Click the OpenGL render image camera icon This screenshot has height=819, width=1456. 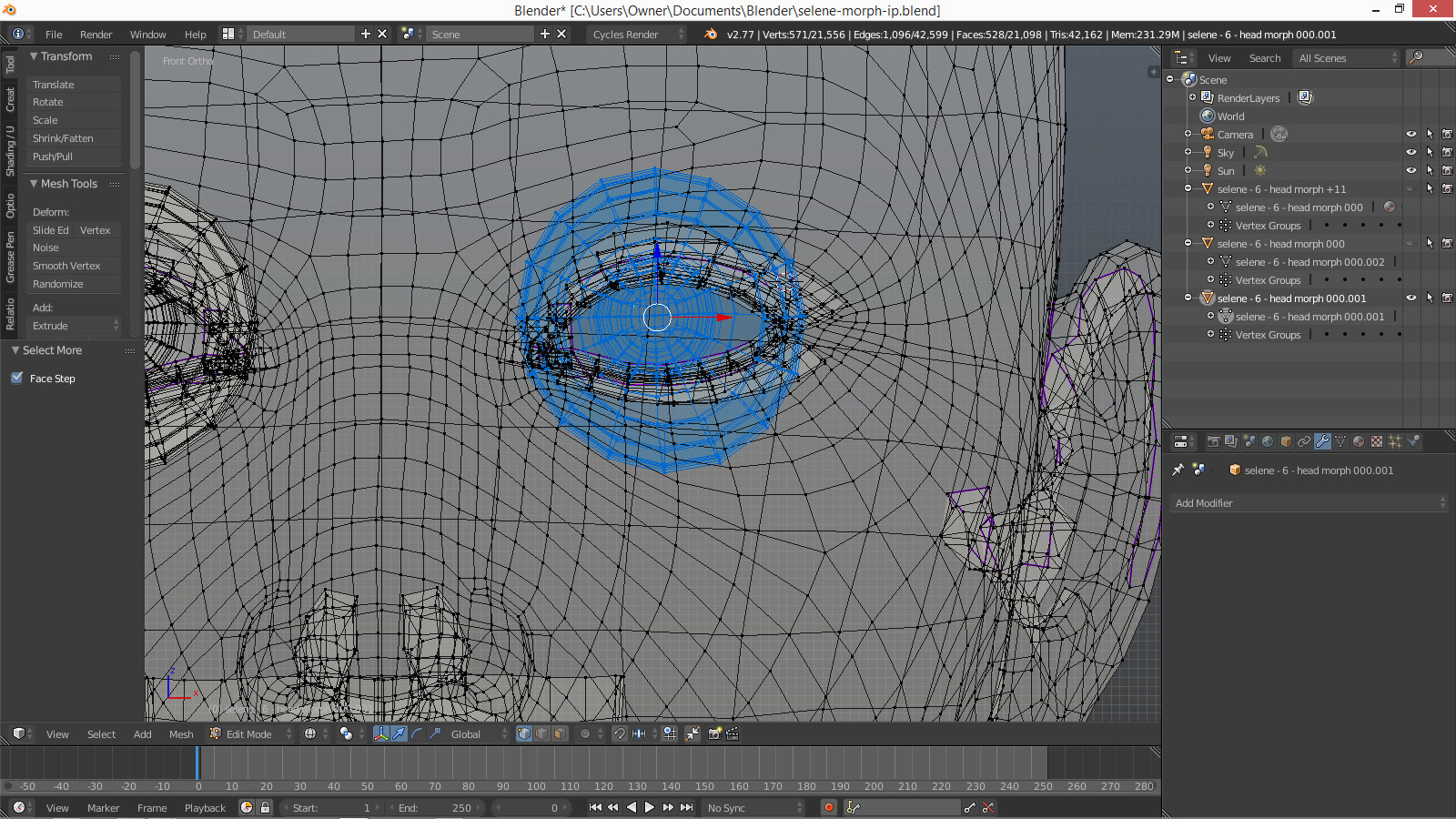pyautogui.click(x=715, y=733)
